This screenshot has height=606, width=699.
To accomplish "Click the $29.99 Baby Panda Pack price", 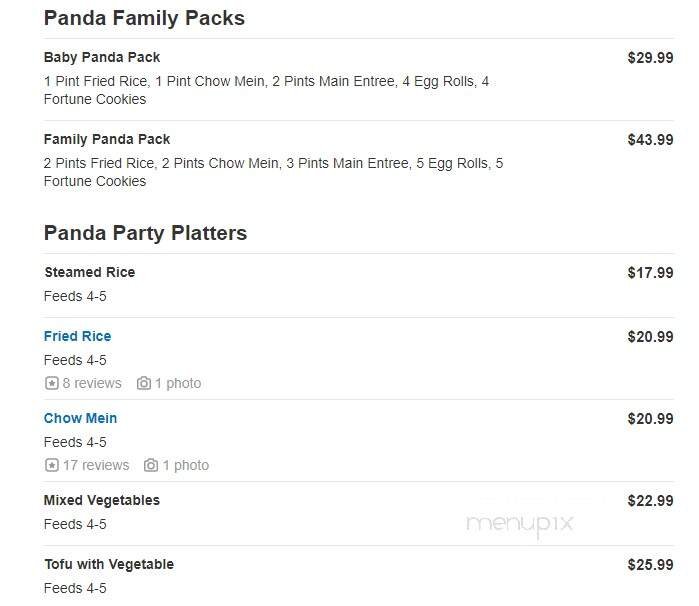I will 650,58.
